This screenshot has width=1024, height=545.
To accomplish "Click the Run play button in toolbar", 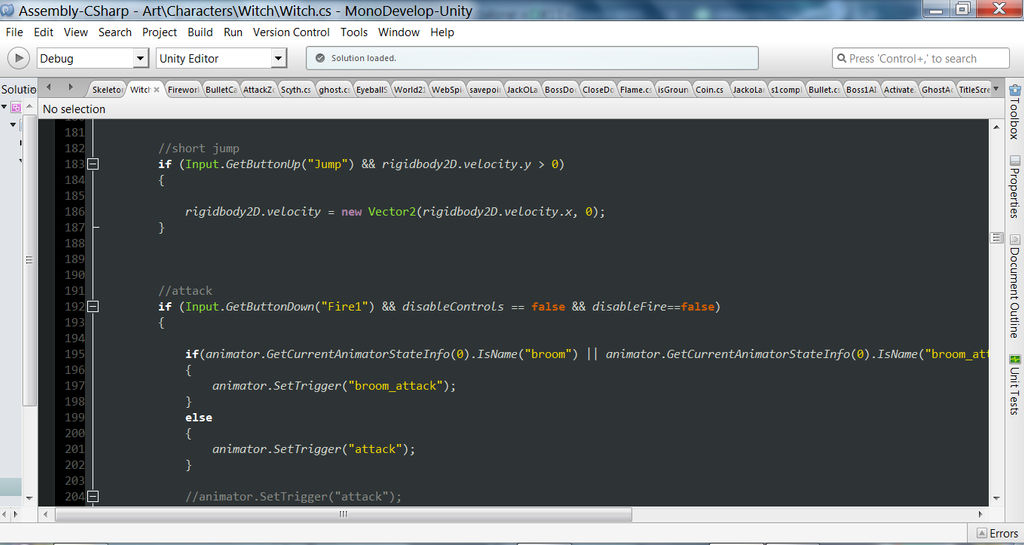I will [18, 58].
